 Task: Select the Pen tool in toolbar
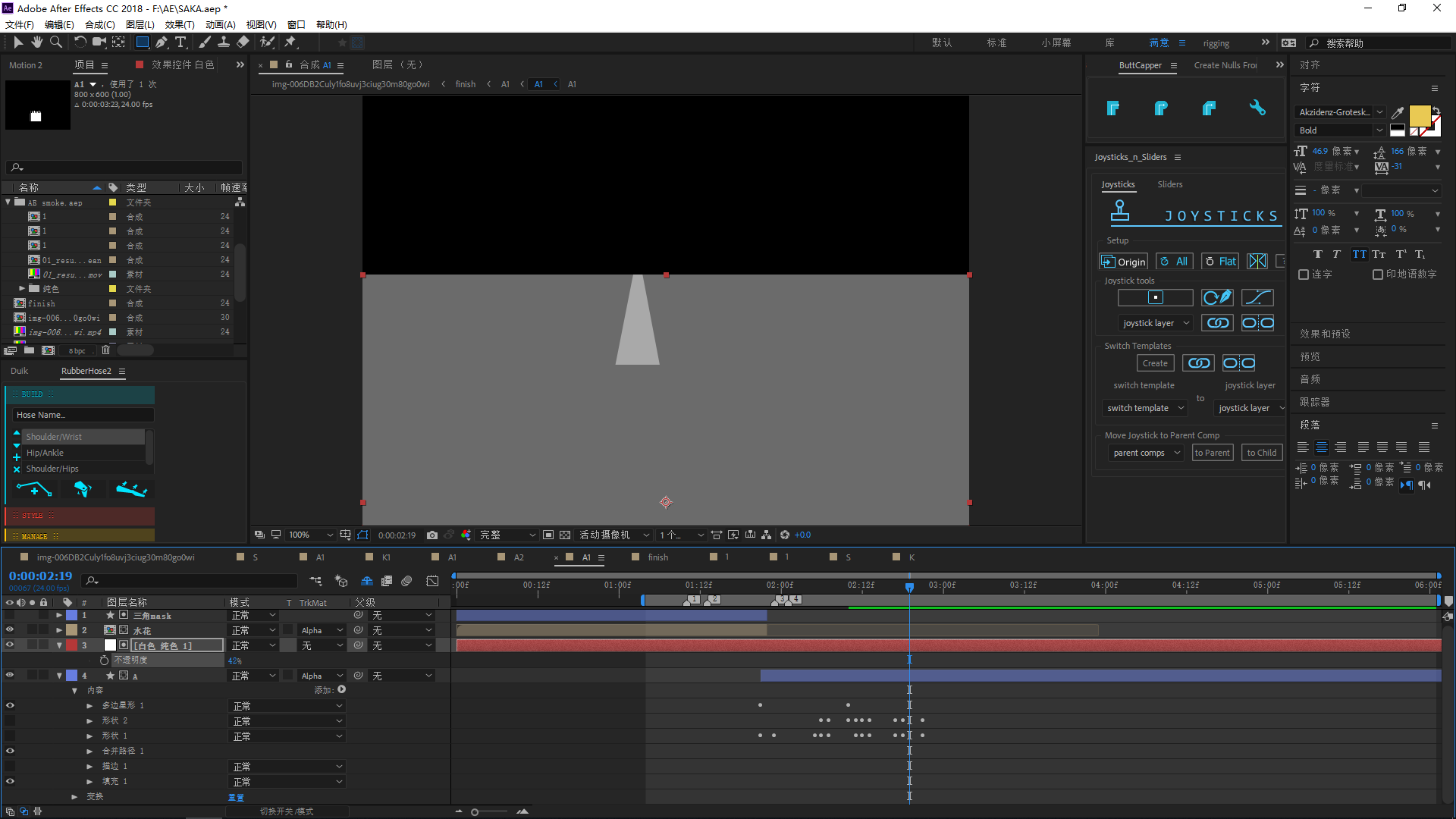(162, 42)
